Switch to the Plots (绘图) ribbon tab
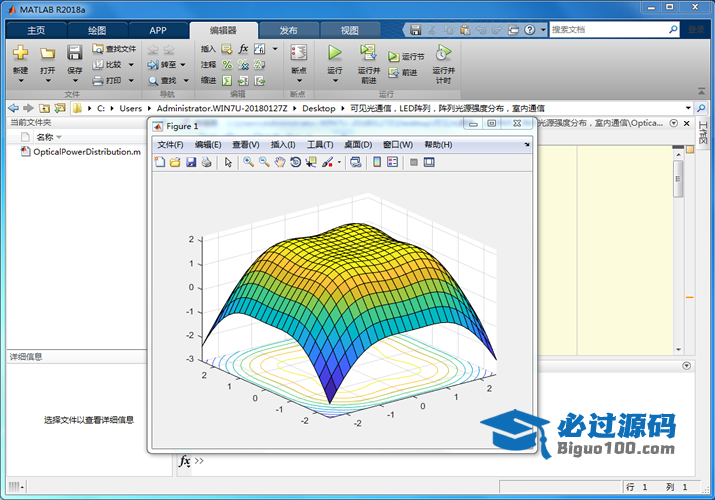The height and width of the screenshot is (500, 715). tap(96, 30)
